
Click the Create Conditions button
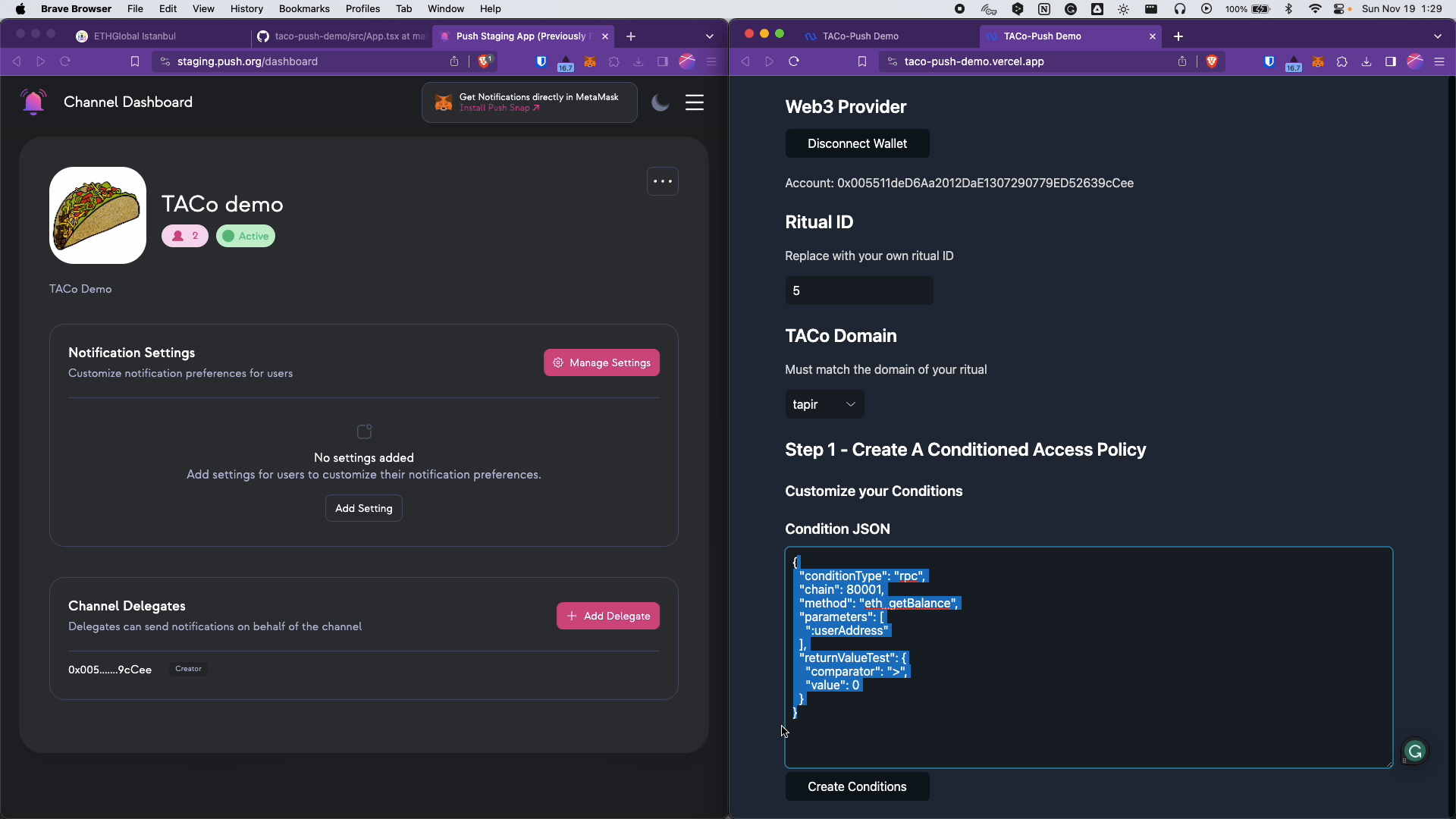pyautogui.click(x=857, y=786)
